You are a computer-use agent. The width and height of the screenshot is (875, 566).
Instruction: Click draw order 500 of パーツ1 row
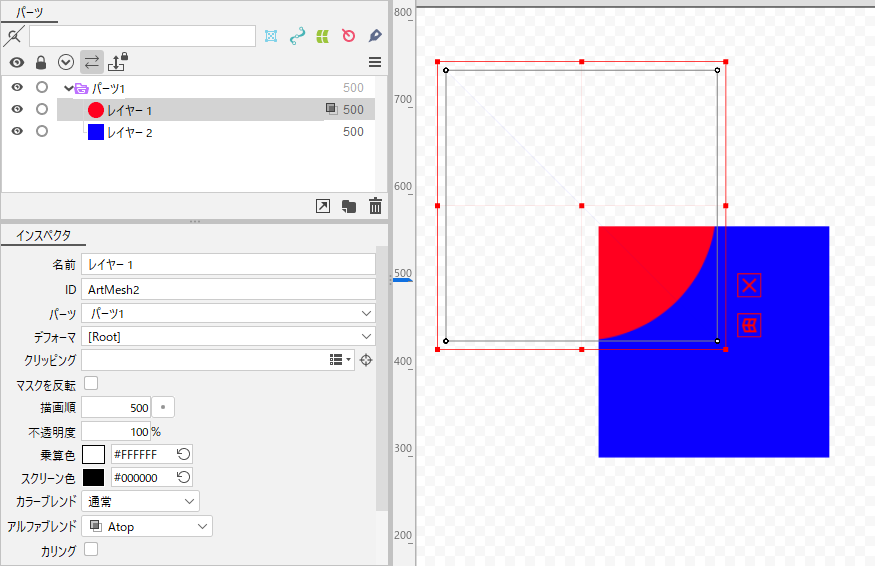[x=353, y=88]
